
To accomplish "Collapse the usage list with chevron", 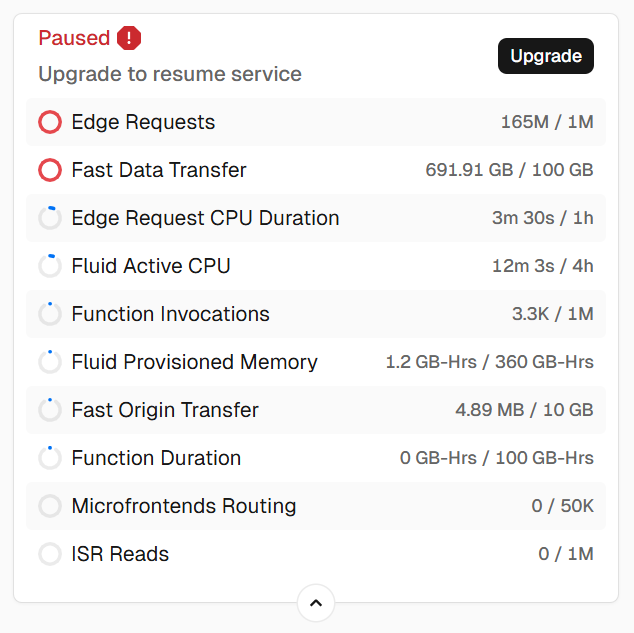I will tap(316, 603).
